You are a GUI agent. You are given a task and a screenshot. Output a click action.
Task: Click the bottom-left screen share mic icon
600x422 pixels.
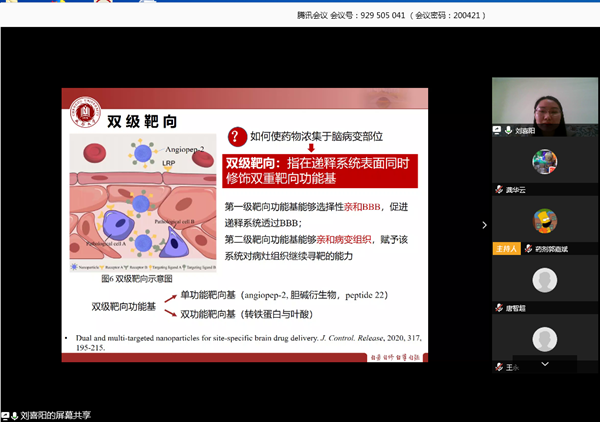coord(7,414)
